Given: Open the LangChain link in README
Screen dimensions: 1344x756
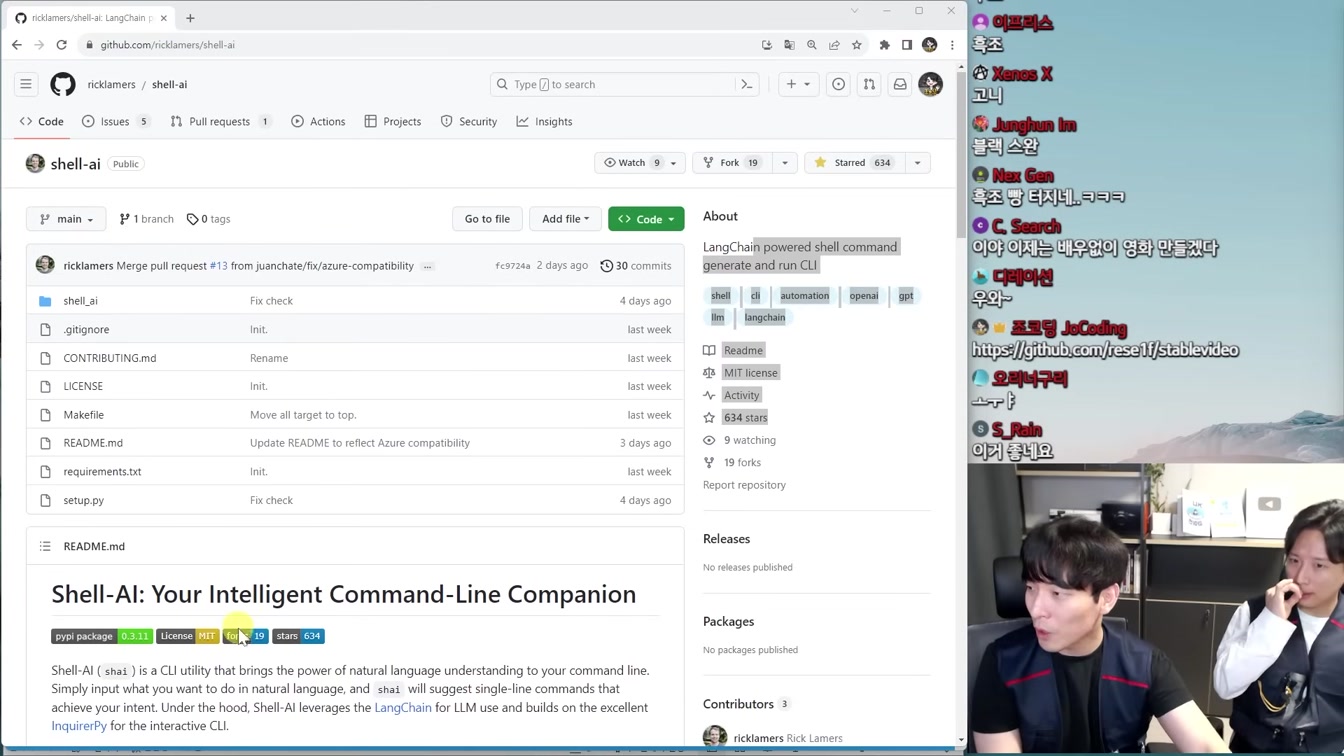Looking at the screenshot, I should click(x=403, y=707).
